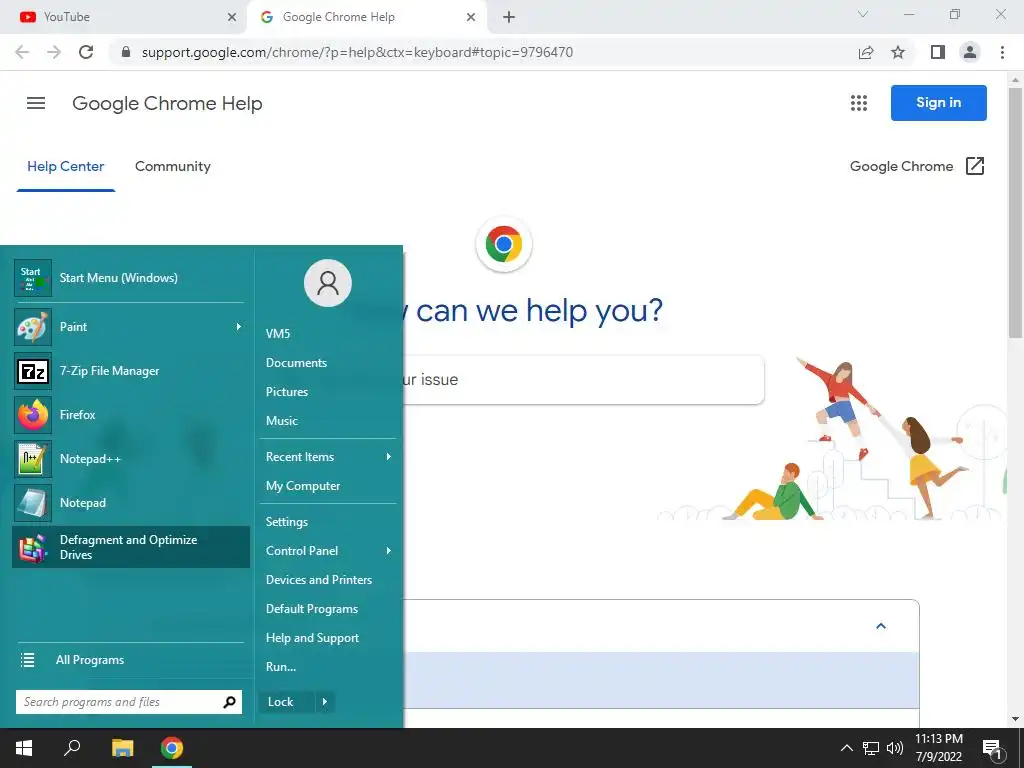Expand Control Panel submenu arrow
Screen dimensions: 1024x768
click(389, 551)
